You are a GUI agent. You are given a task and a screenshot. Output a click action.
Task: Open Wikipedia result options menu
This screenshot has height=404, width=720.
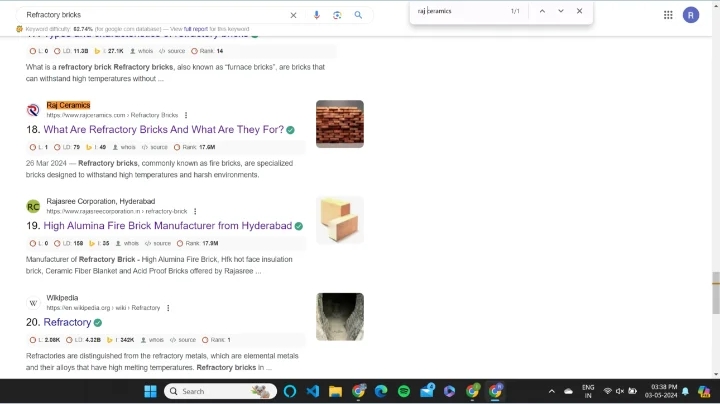[168, 308]
